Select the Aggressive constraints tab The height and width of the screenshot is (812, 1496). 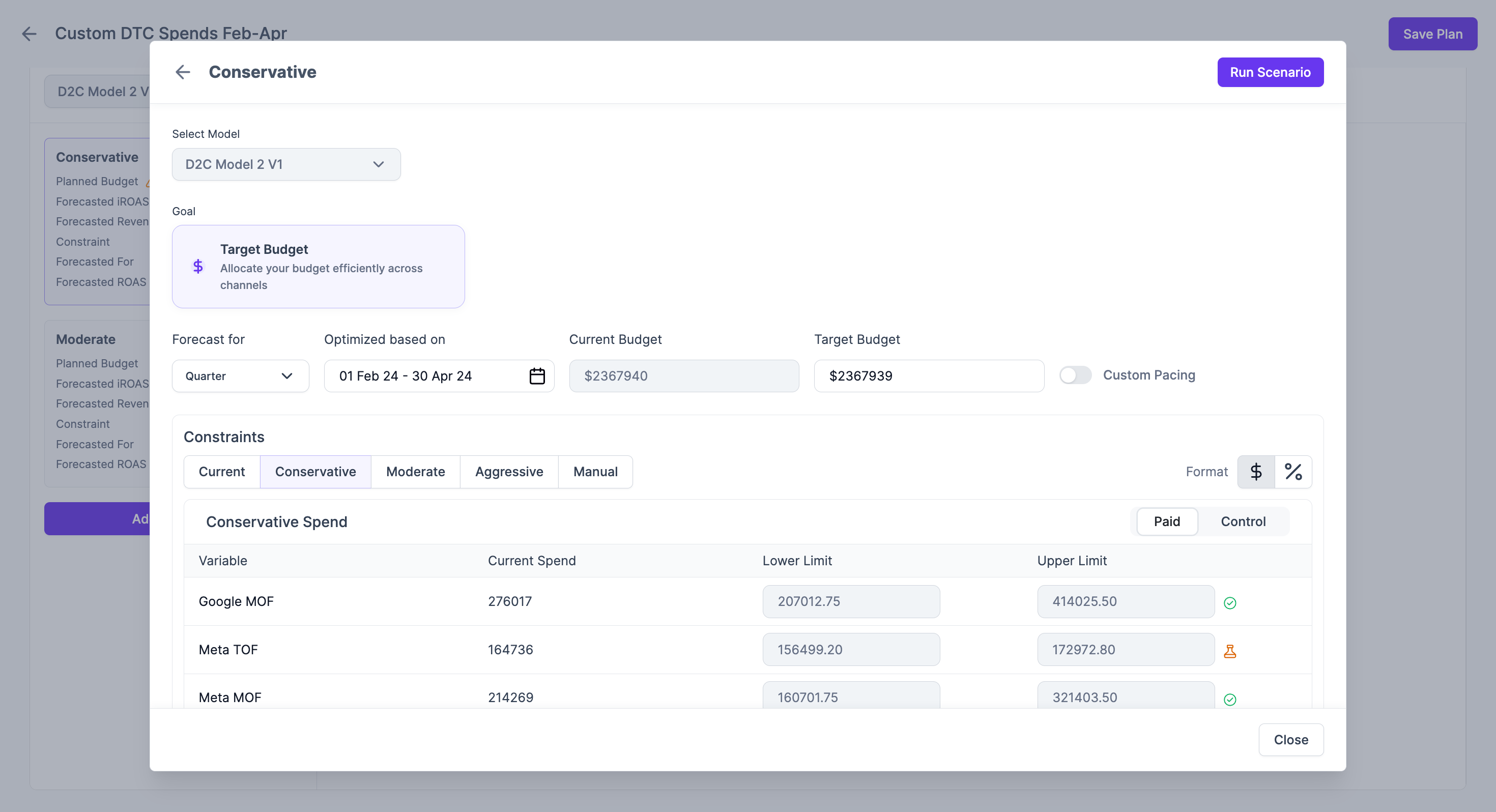509,472
